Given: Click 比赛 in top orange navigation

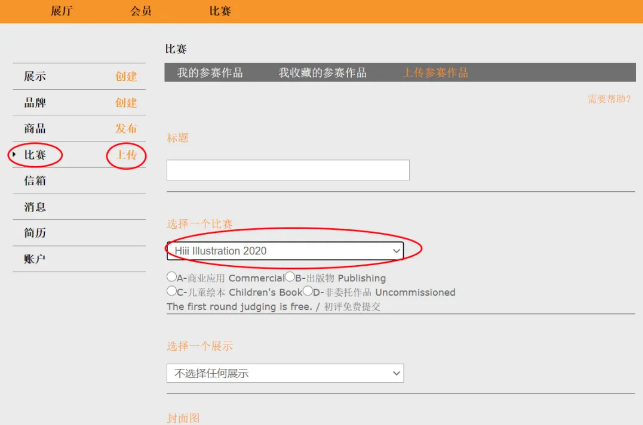Looking at the screenshot, I should point(220,11).
